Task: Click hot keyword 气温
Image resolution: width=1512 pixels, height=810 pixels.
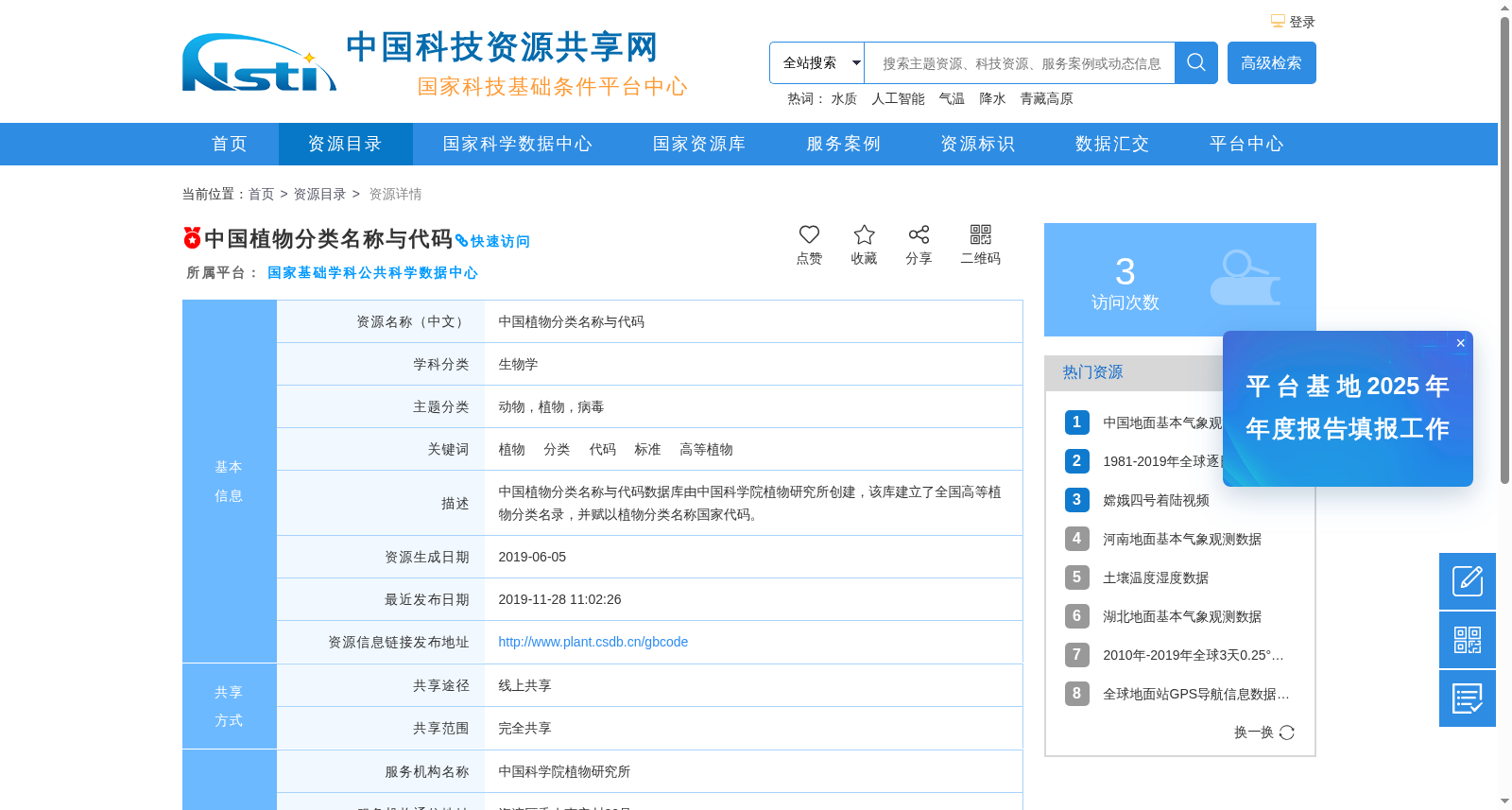Action: coord(952,98)
